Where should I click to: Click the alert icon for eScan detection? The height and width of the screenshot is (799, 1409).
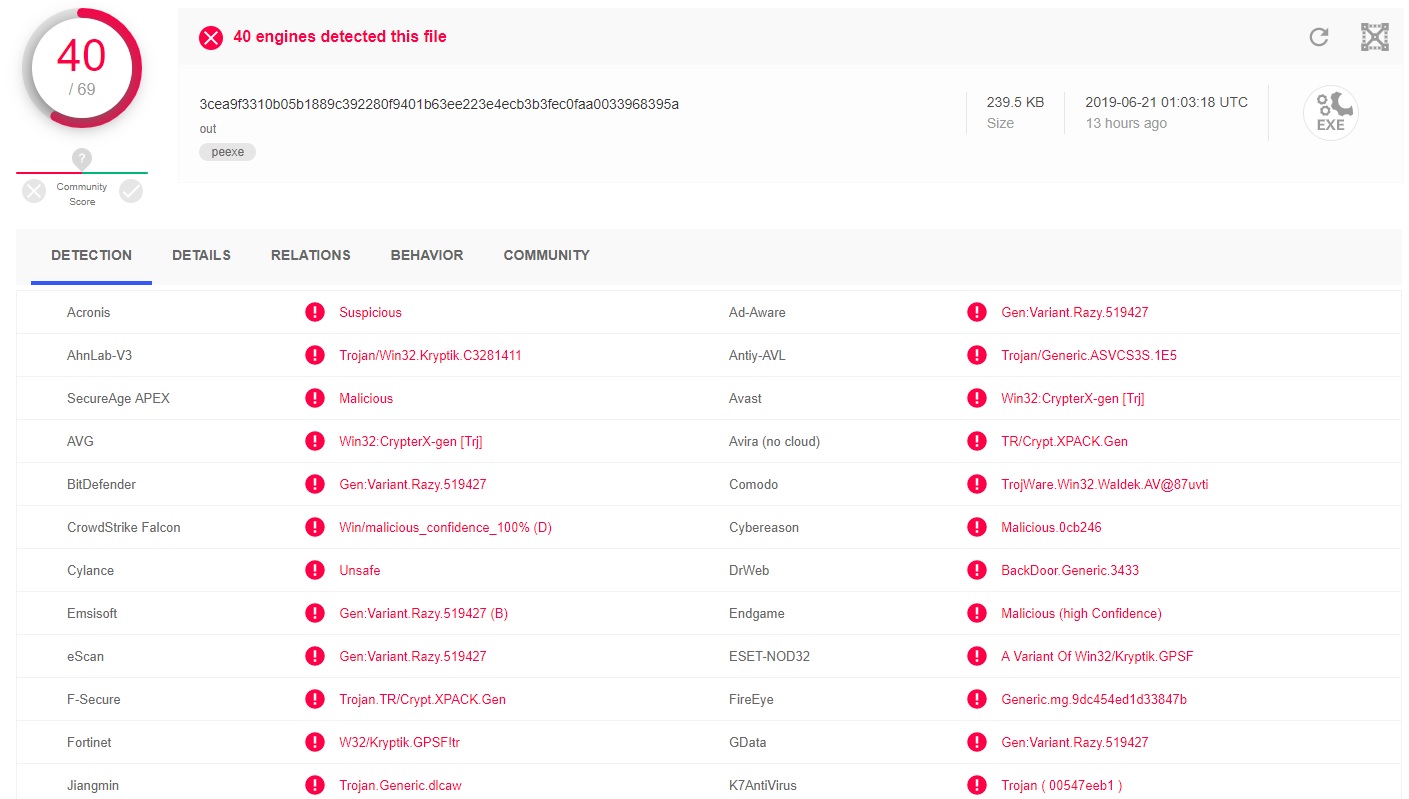point(315,656)
